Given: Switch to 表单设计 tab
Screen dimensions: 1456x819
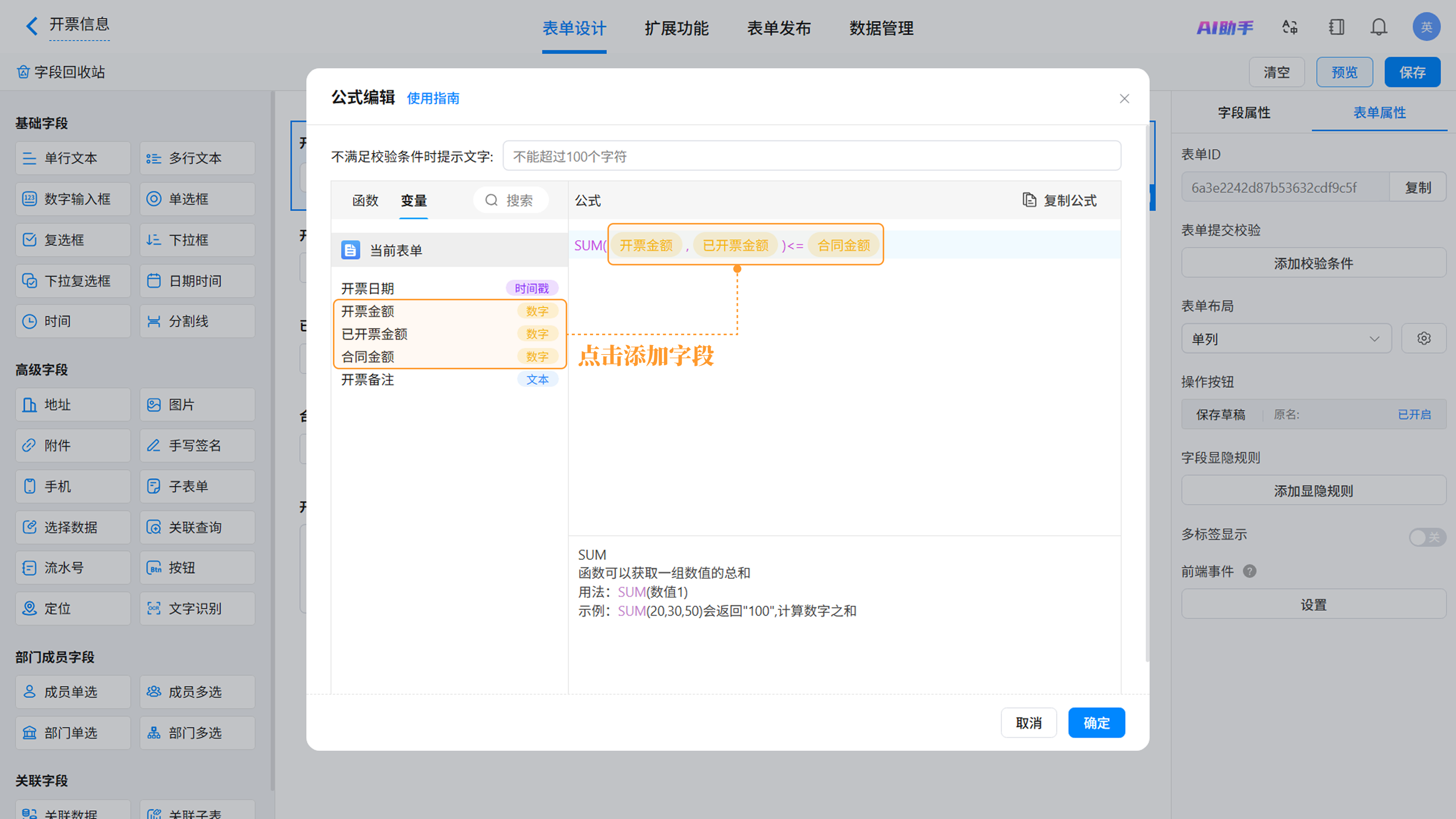Looking at the screenshot, I should click(574, 28).
